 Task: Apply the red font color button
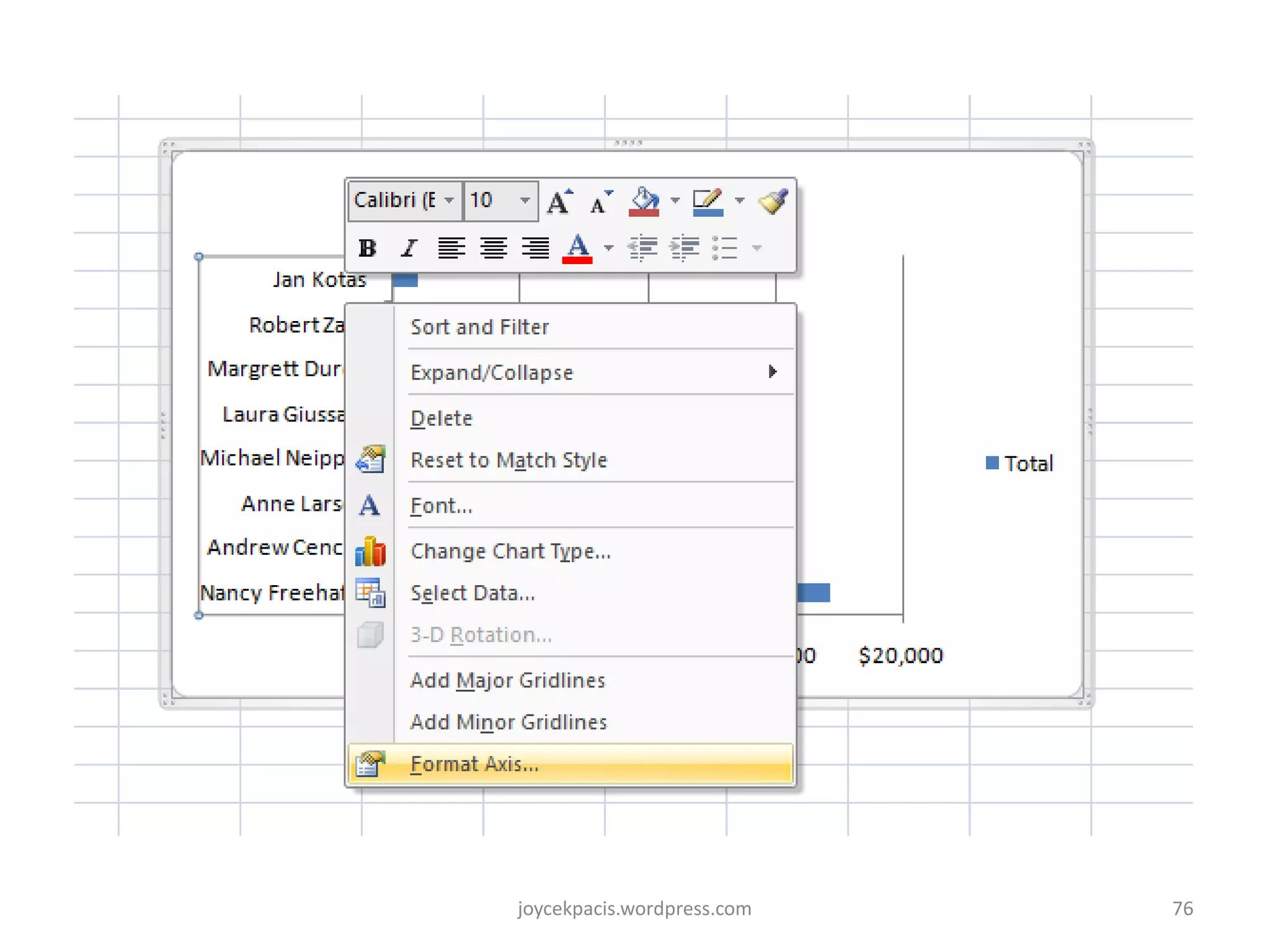577,248
